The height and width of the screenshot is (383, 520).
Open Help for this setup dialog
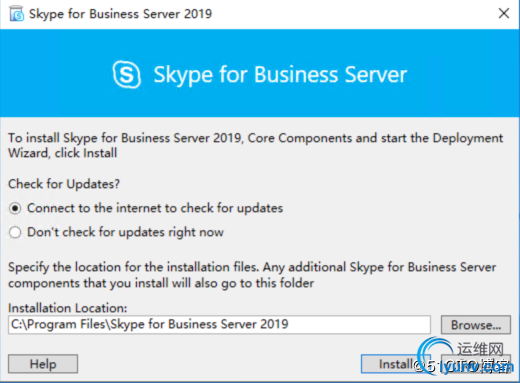coord(43,364)
